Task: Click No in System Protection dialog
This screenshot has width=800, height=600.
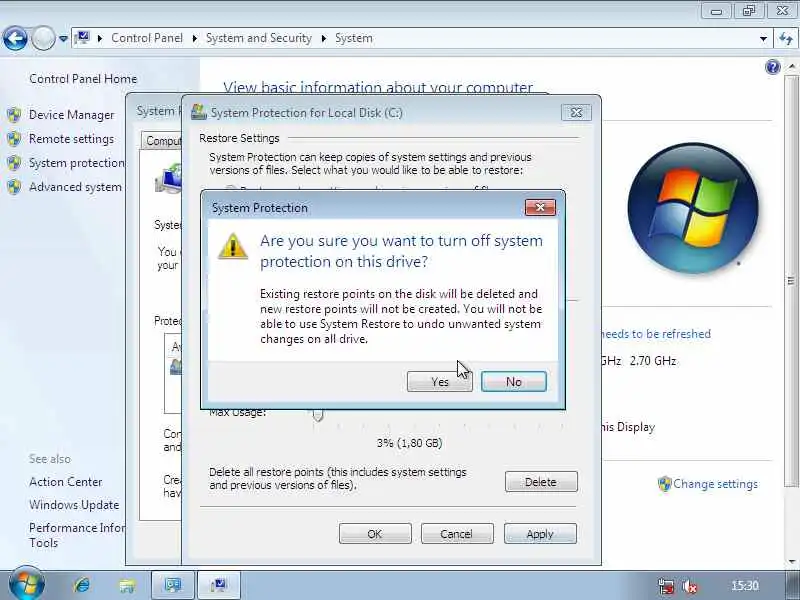Action: point(514,382)
